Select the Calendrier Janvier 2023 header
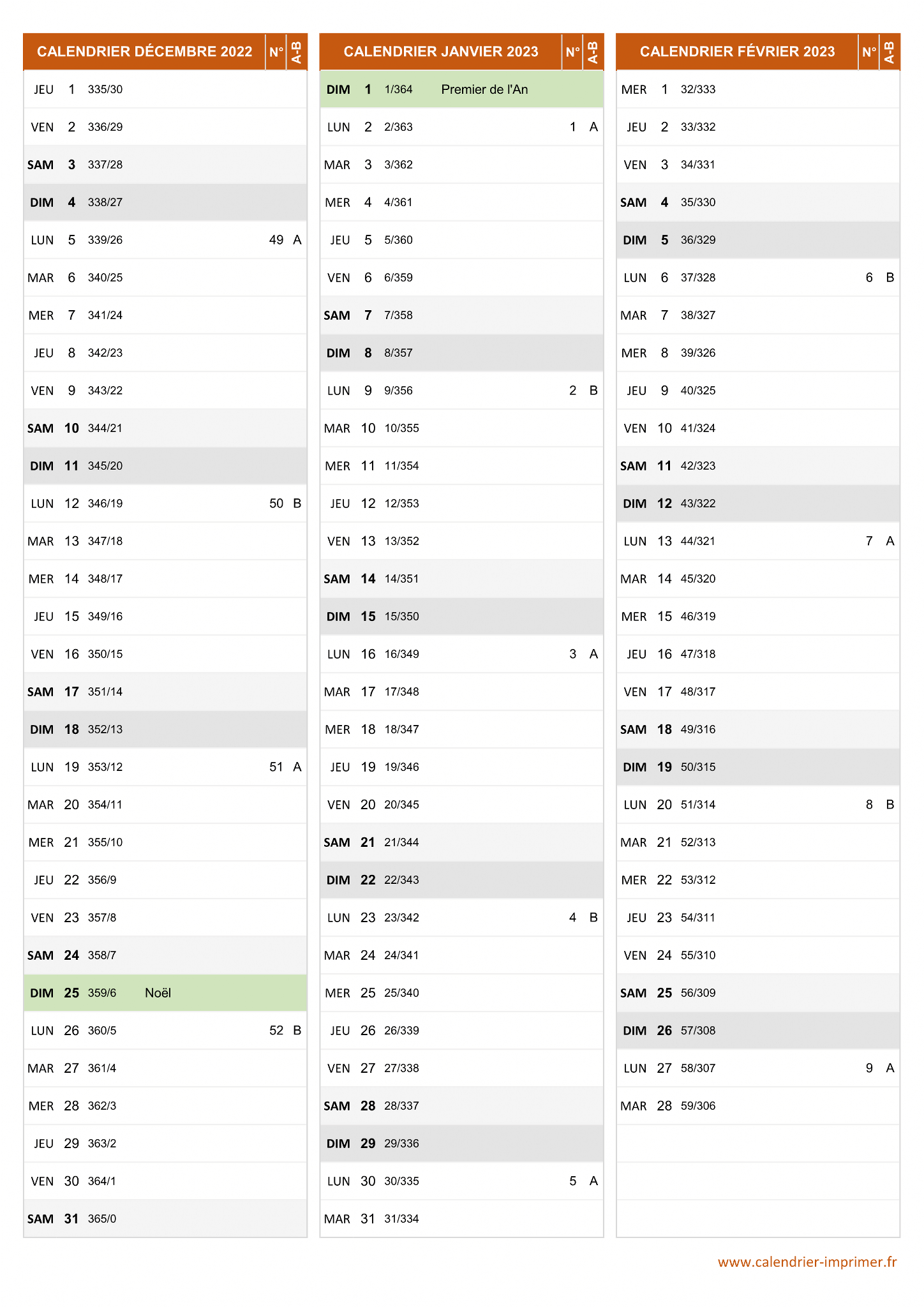The image size is (924, 1307). click(x=441, y=52)
